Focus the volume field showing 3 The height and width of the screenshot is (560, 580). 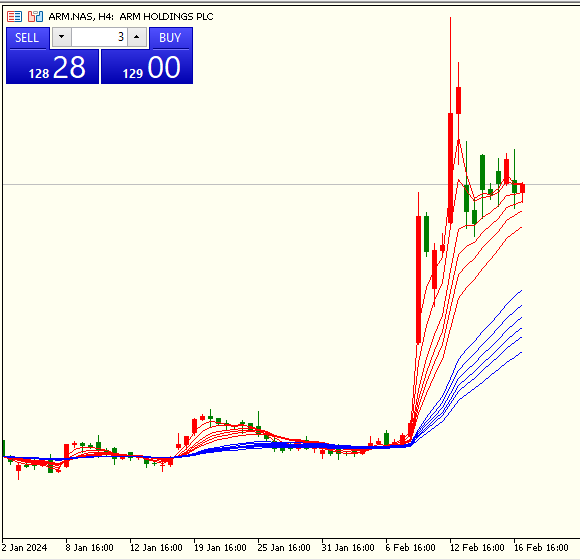[x=99, y=37]
